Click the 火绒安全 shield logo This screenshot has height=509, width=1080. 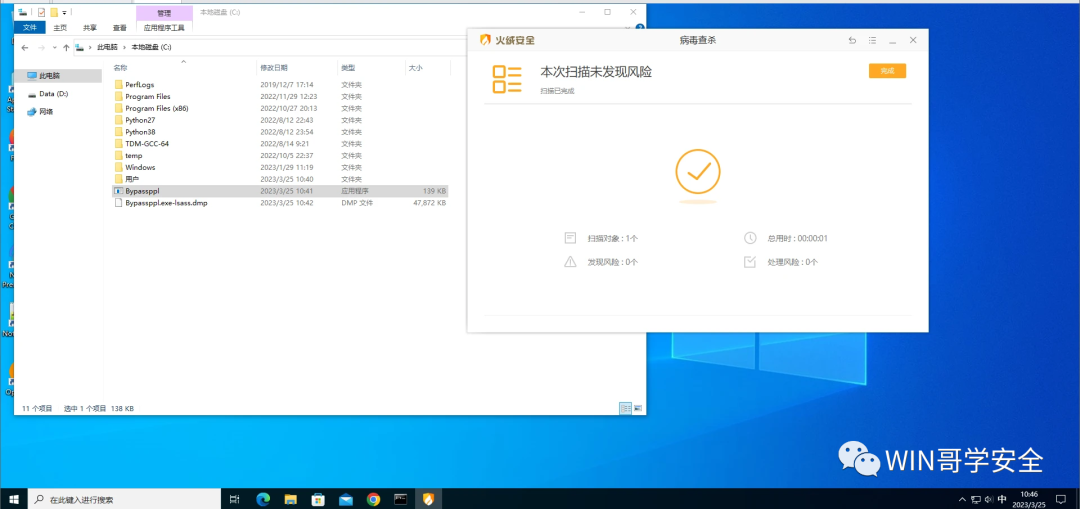click(485, 41)
